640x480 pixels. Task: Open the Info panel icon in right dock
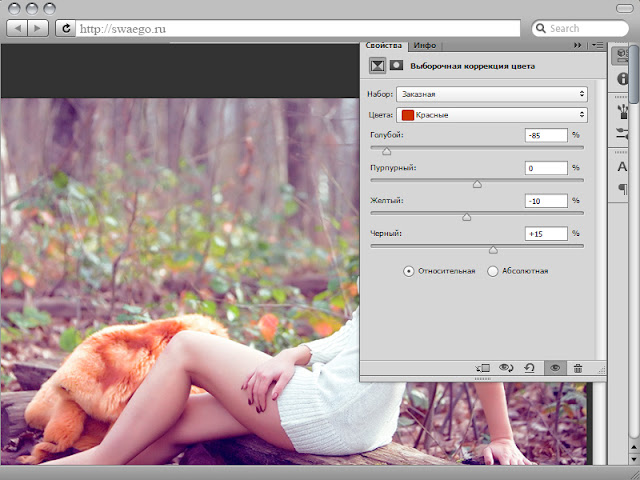click(x=623, y=78)
